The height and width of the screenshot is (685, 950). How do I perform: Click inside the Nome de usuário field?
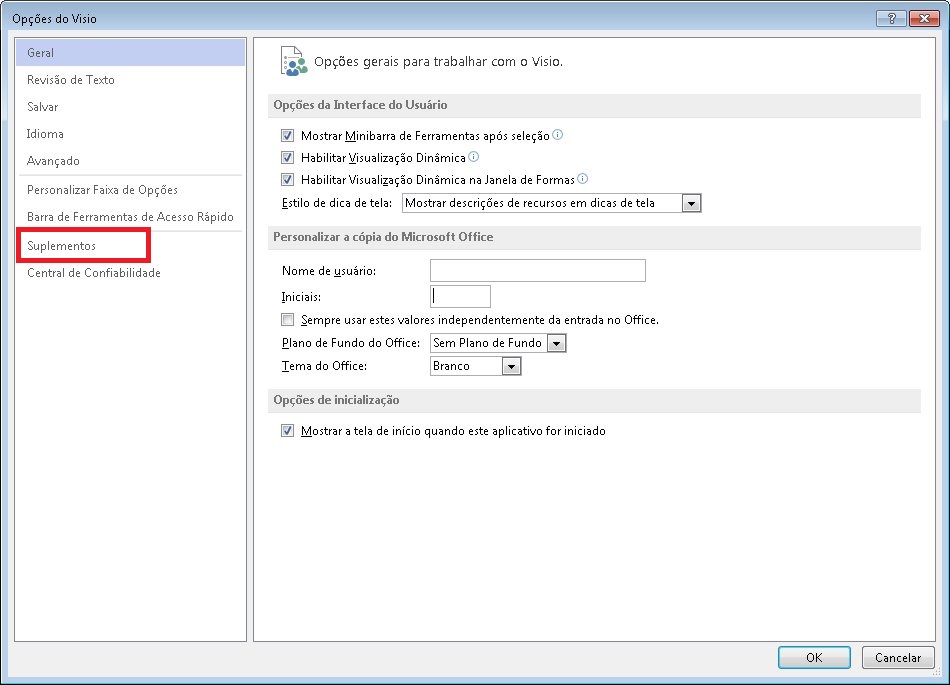tap(537, 270)
